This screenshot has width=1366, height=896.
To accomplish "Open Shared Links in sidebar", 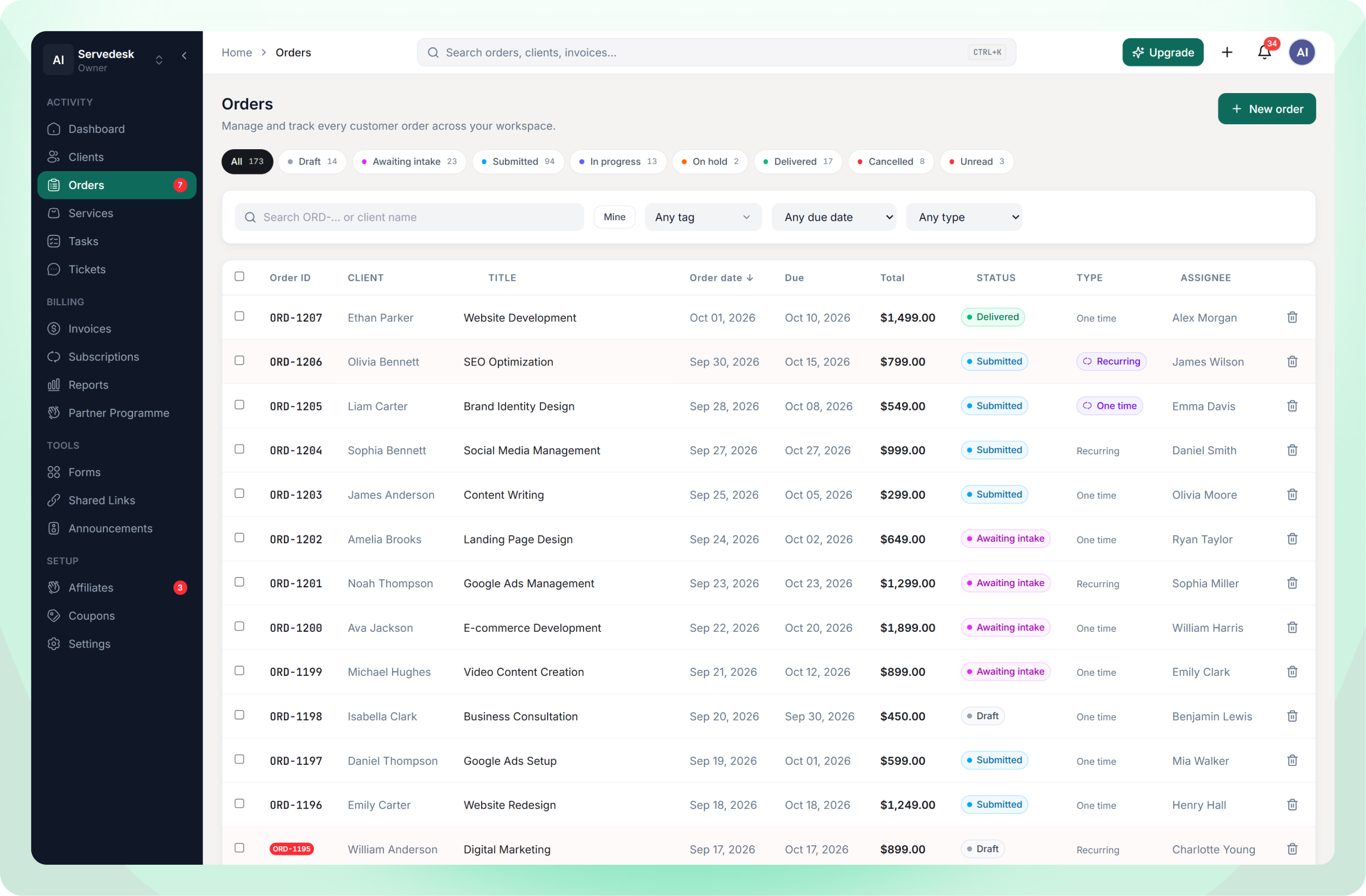I will (x=117, y=501).
